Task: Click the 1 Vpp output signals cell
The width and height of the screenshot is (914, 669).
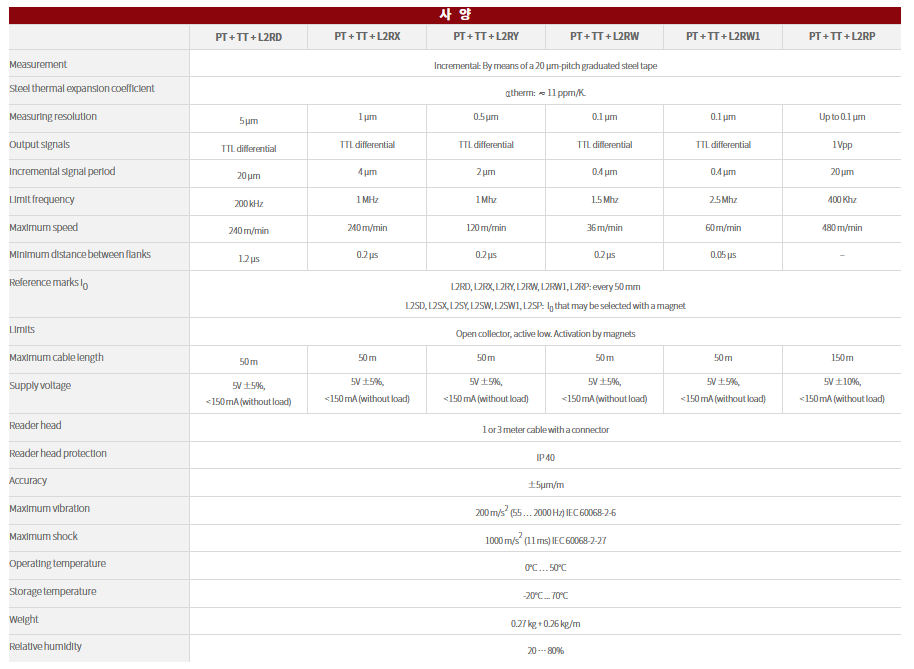Action: (x=842, y=145)
